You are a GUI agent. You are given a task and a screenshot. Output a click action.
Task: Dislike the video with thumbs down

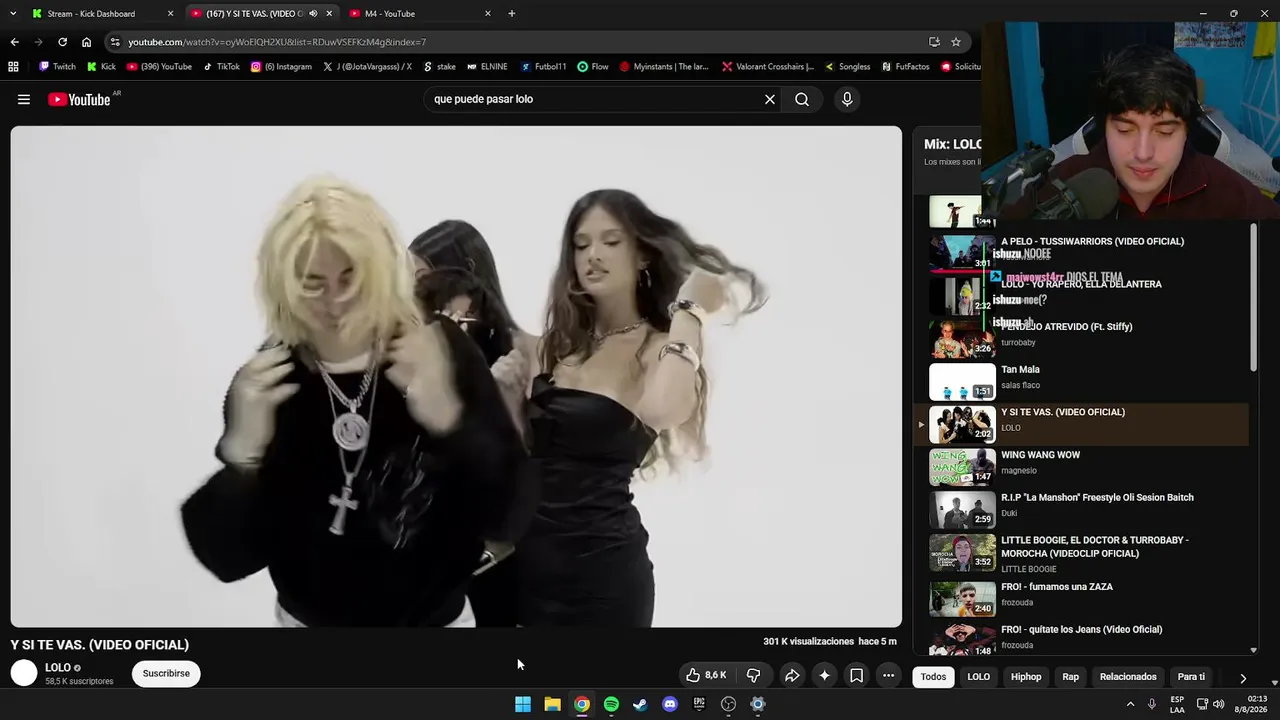click(754, 675)
